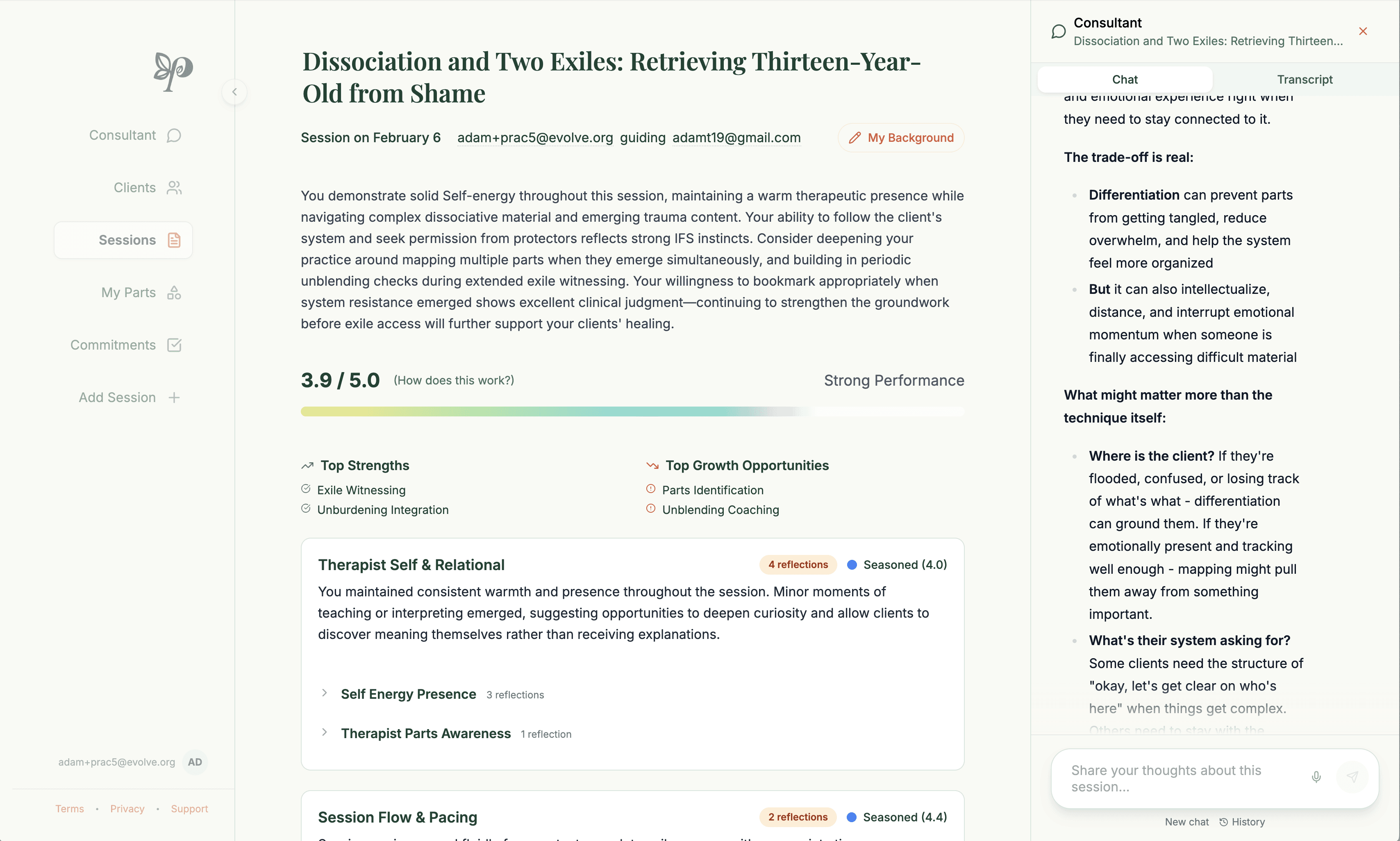This screenshot has height=841, width=1400.
Task: Click the score progress bar
Action: click(x=632, y=411)
